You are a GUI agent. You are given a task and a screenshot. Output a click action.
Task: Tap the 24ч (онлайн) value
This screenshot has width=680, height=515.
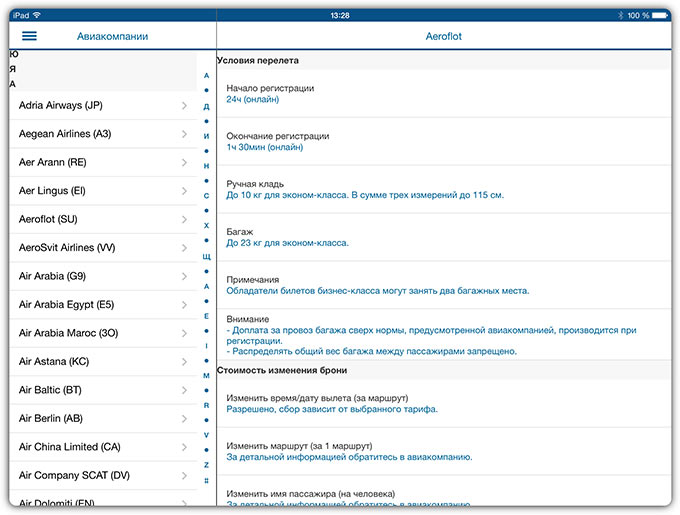coord(252,99)
